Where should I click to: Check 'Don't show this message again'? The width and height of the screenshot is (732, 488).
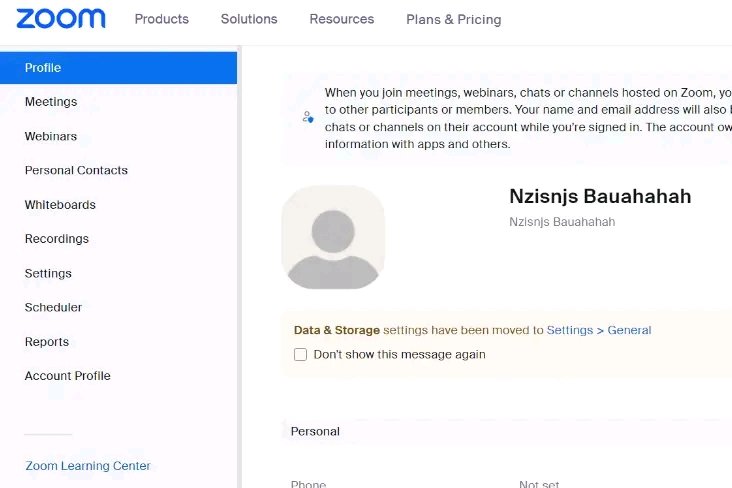point(300,354)
